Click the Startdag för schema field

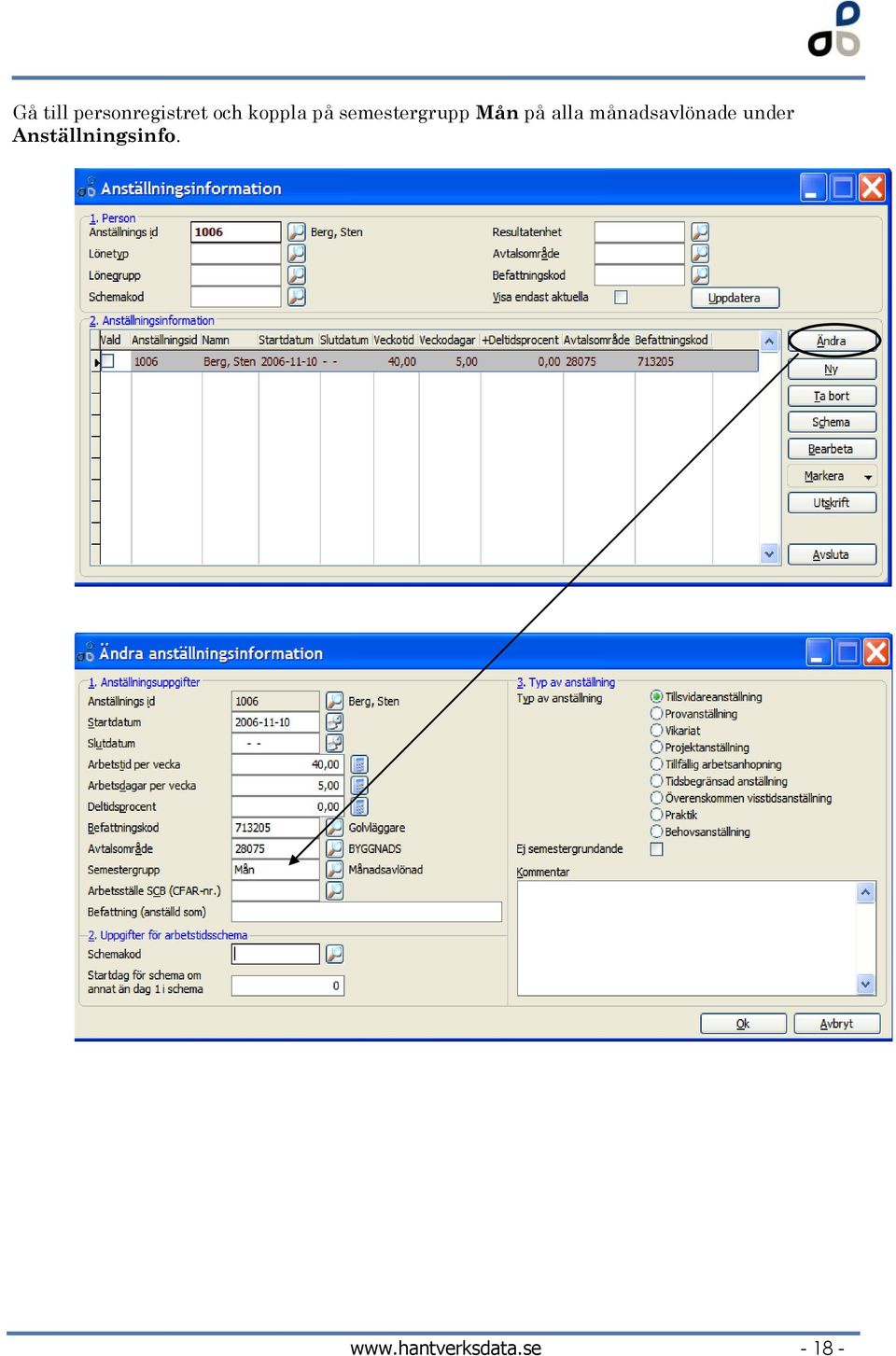(287, 986)
